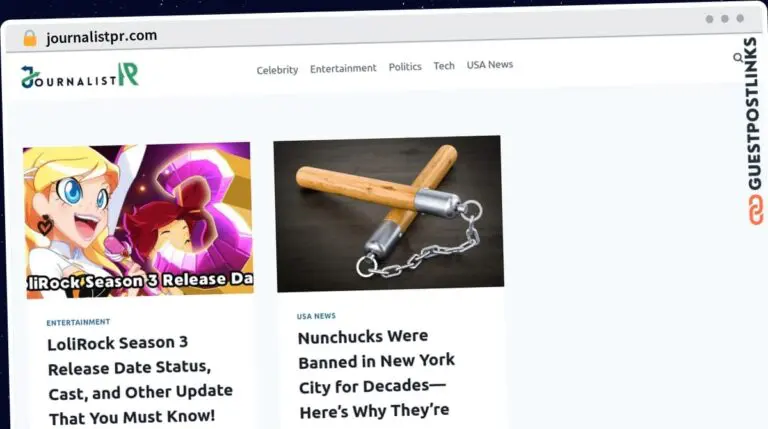
Task: Click the ENTERTAINMENT category label
Action: (x=78, y=322)
